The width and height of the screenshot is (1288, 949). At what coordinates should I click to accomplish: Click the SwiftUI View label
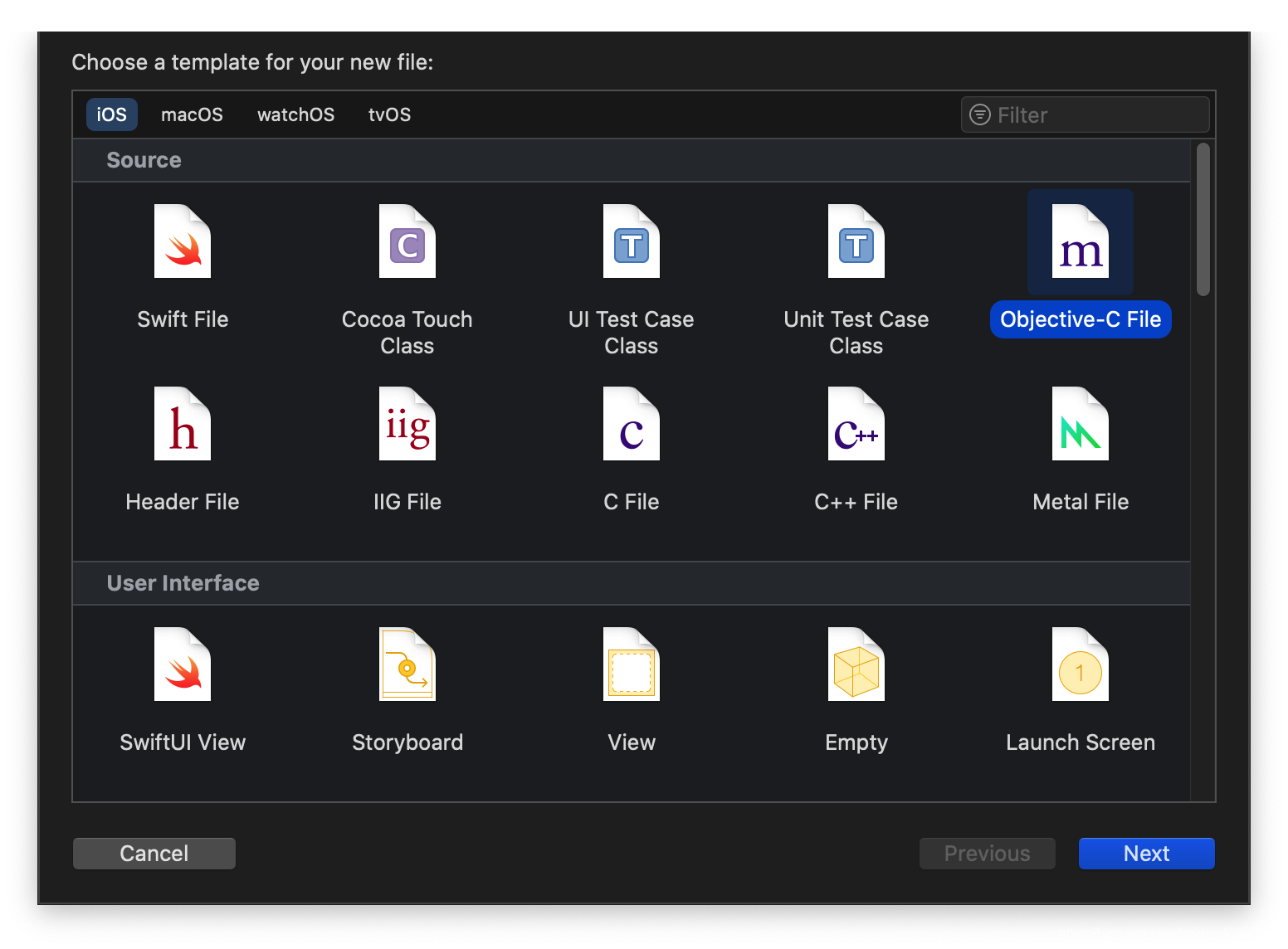[x=183, y=742]
